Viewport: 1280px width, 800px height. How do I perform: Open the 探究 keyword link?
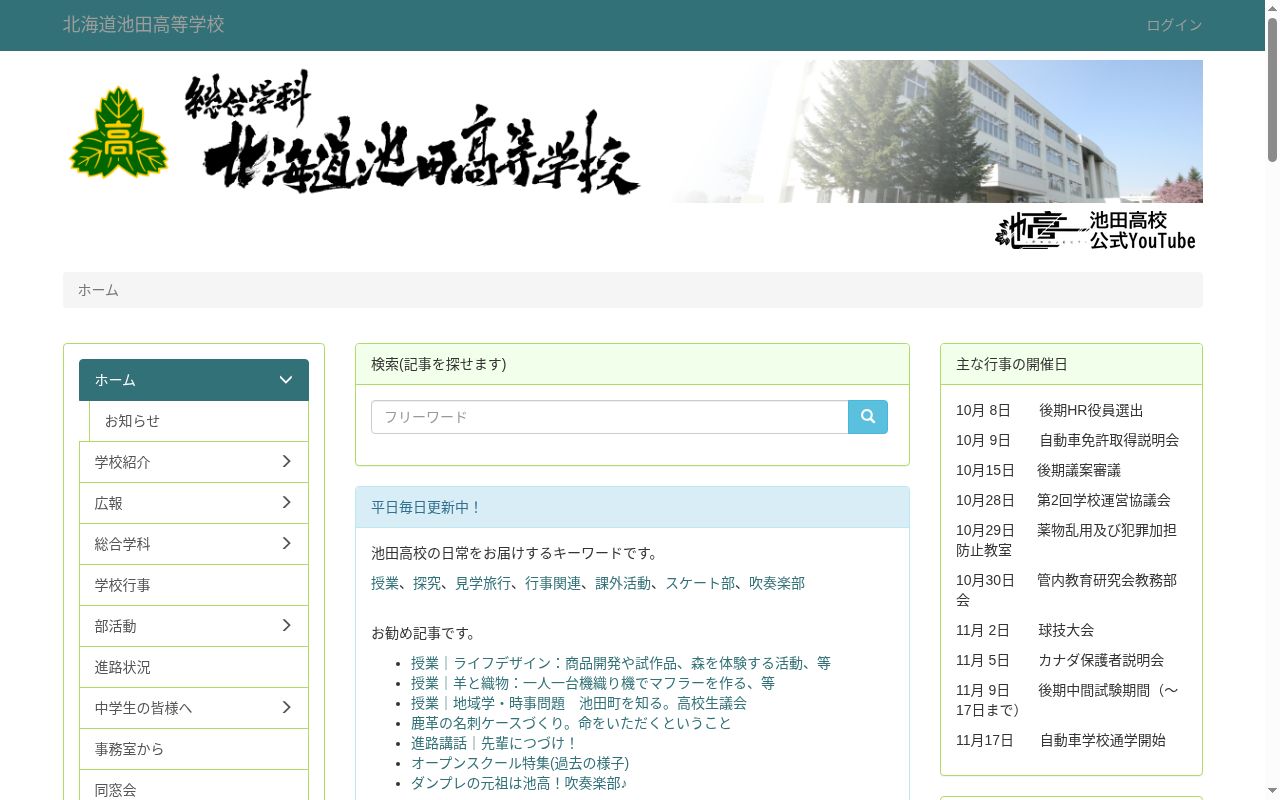(x=427, y=583)
